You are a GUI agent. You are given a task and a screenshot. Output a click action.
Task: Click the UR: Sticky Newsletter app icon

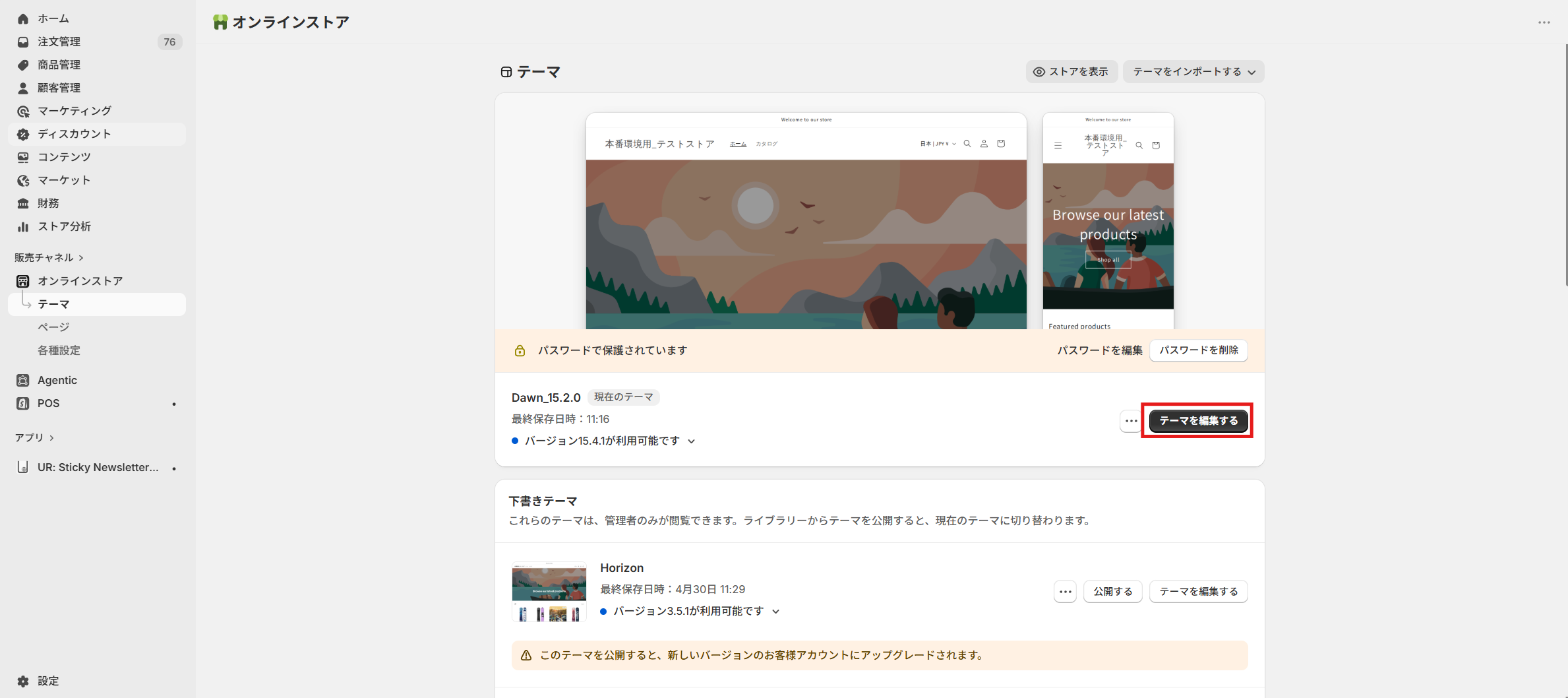pos(23,467)
